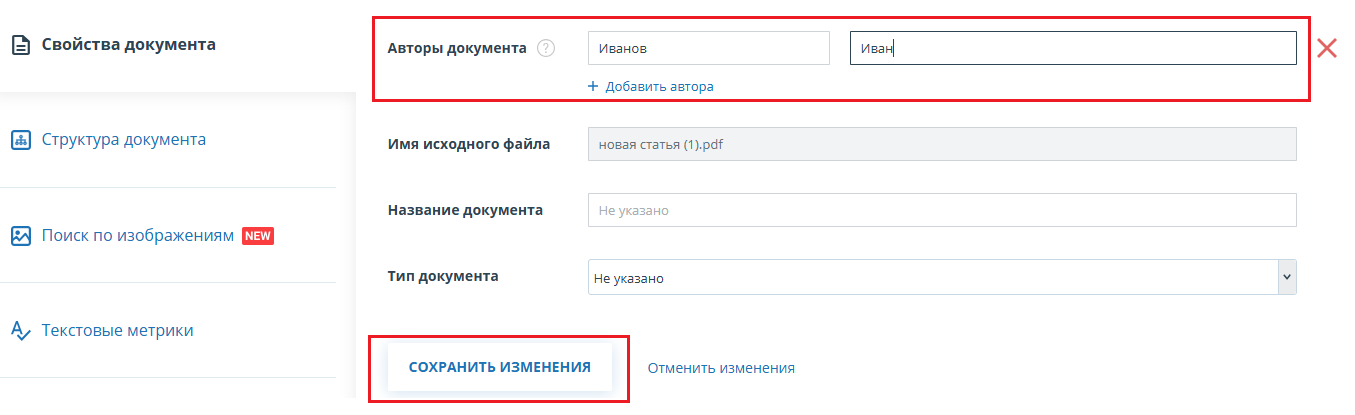The image size is (1355, 415).
Task: Open the Свойства документа section
Action: [x=128, y=45]
